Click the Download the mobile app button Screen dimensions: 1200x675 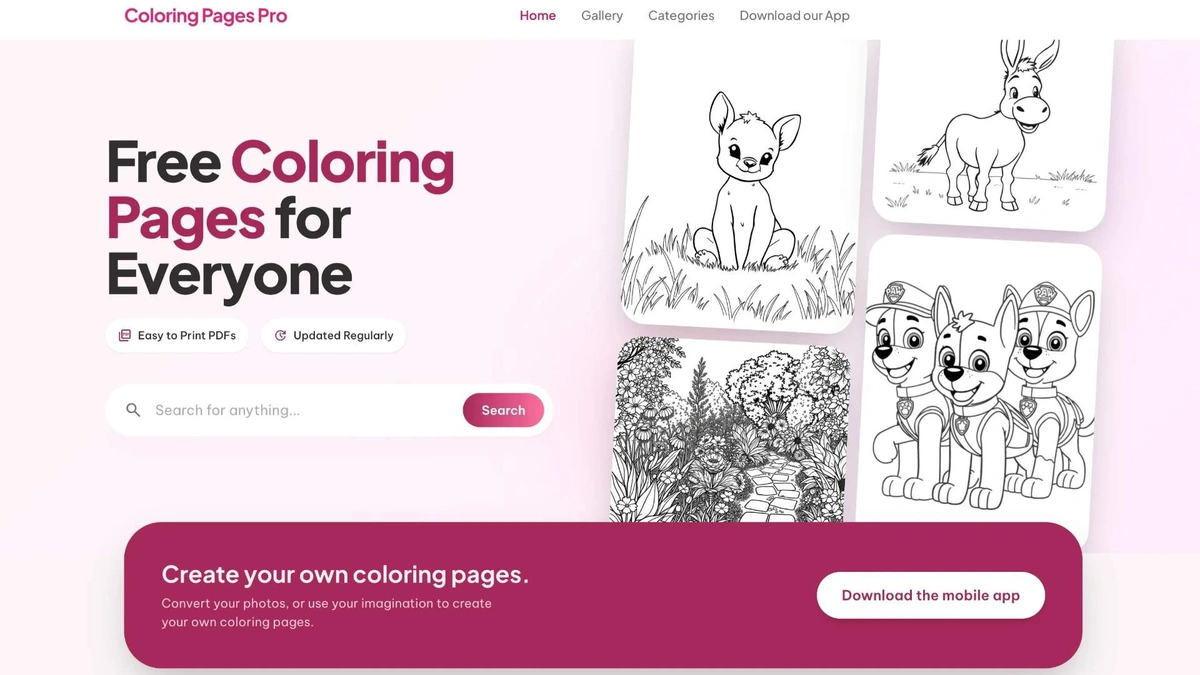click(x=930, y=595)
